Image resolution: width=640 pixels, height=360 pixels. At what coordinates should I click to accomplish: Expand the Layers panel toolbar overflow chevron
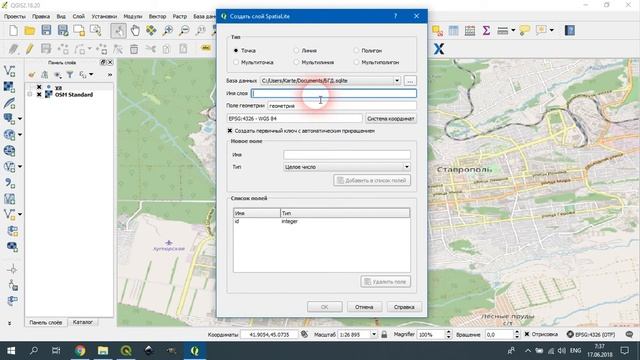pos(110,75)
